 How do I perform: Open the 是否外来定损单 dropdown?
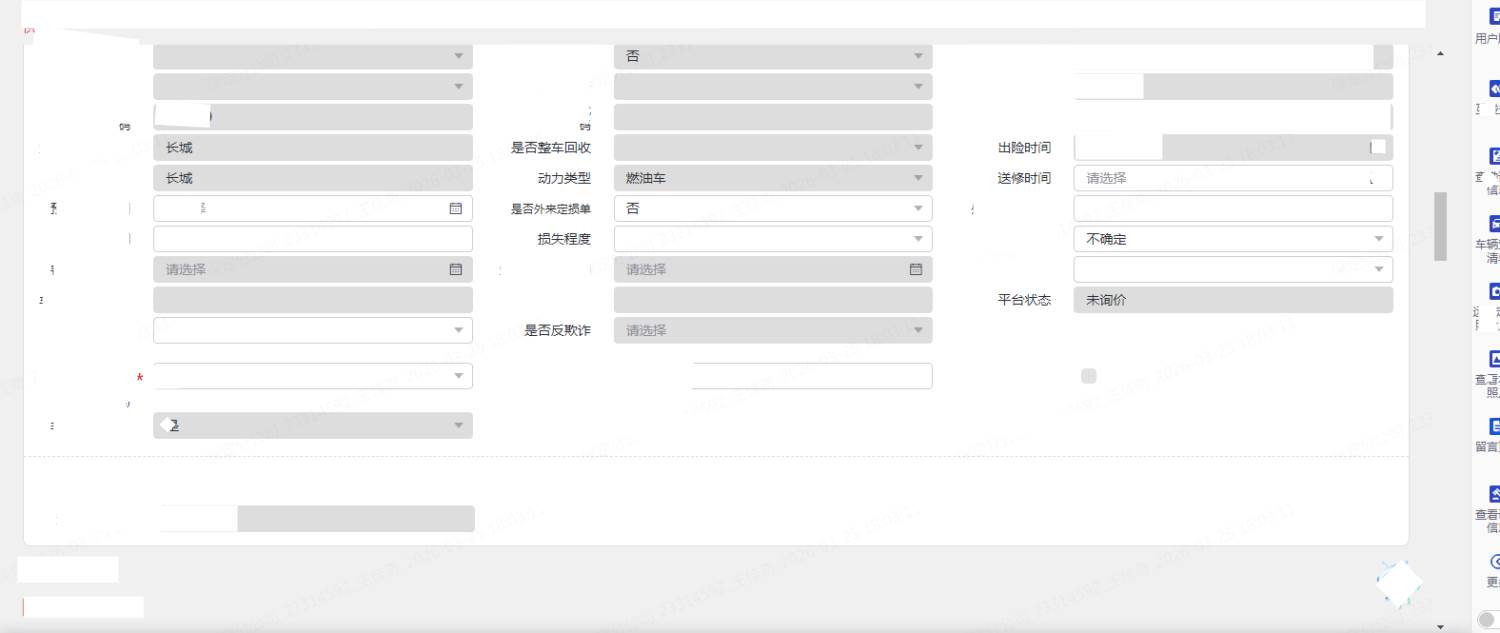[772, 208]
